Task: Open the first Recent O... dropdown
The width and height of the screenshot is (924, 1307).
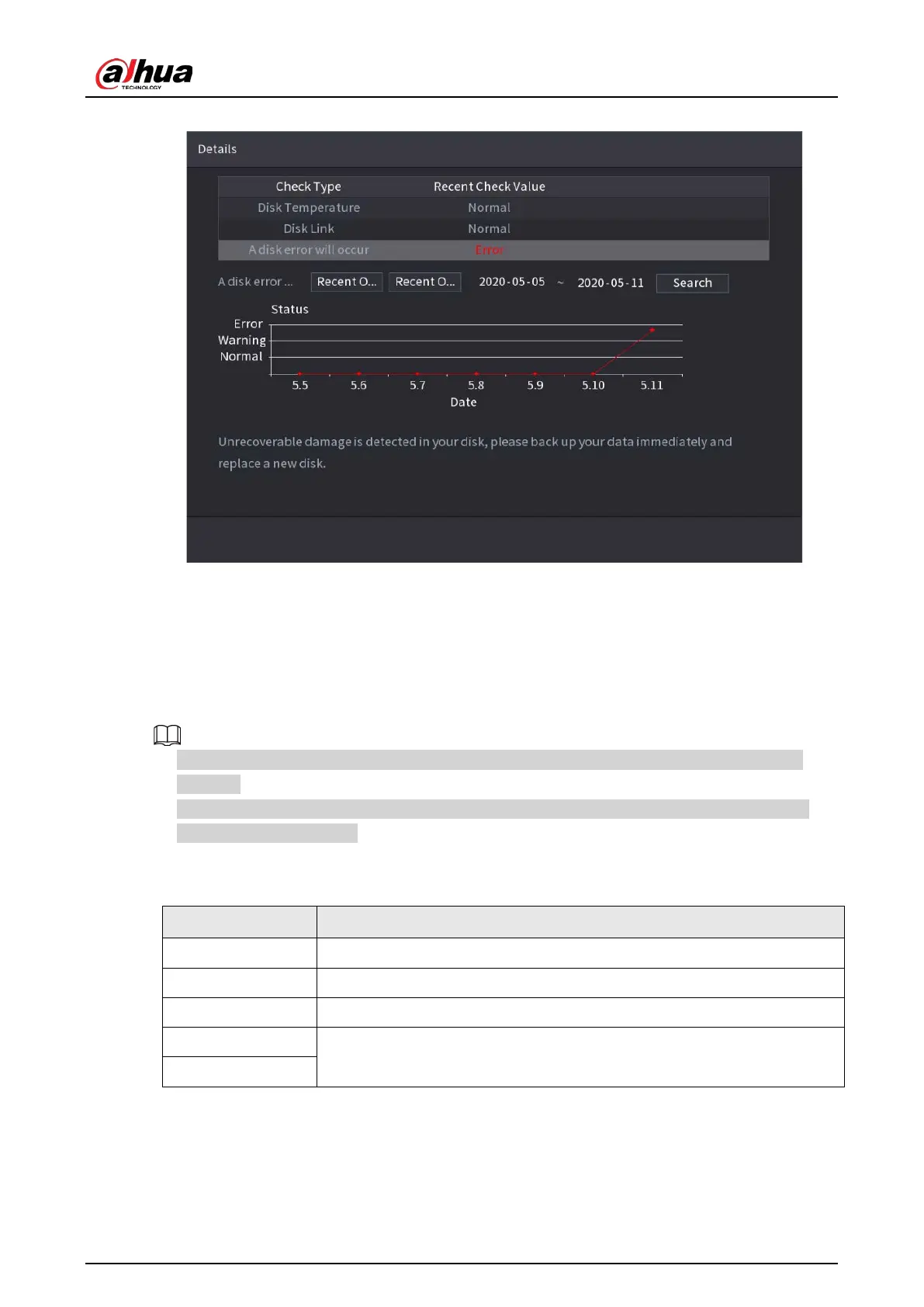Action: [x=347, y=282]
